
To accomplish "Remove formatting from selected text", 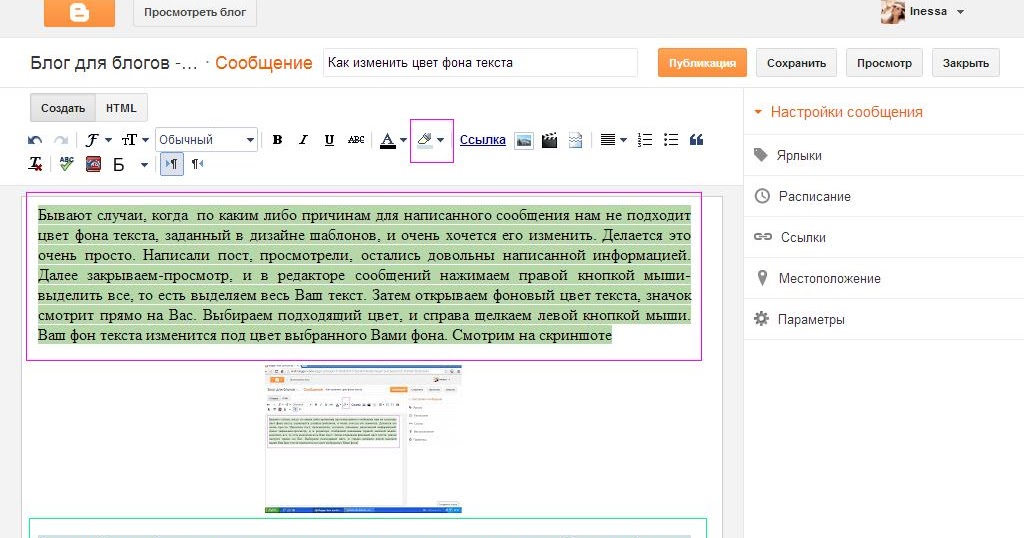I will pyautogui.click(x=35, y=164).
